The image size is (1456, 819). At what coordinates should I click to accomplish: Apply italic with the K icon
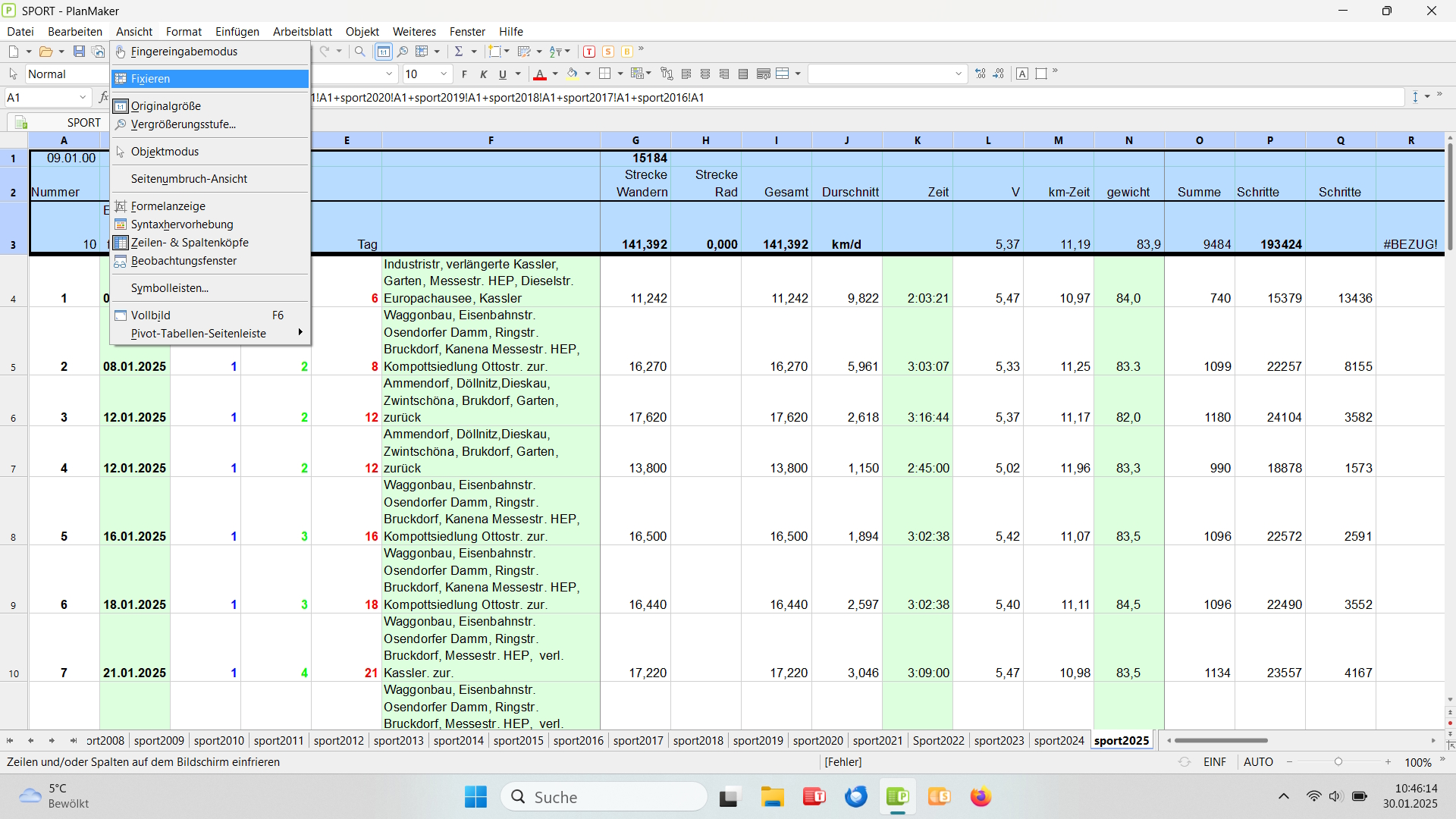click(x=483, y=74)
